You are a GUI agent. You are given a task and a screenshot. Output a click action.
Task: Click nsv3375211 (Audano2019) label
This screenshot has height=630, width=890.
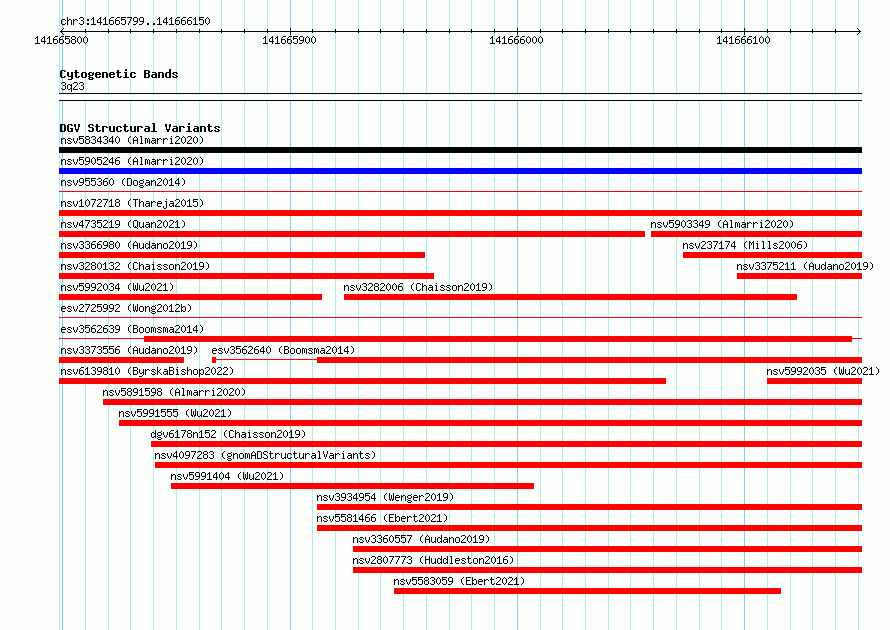pos(805,266)
